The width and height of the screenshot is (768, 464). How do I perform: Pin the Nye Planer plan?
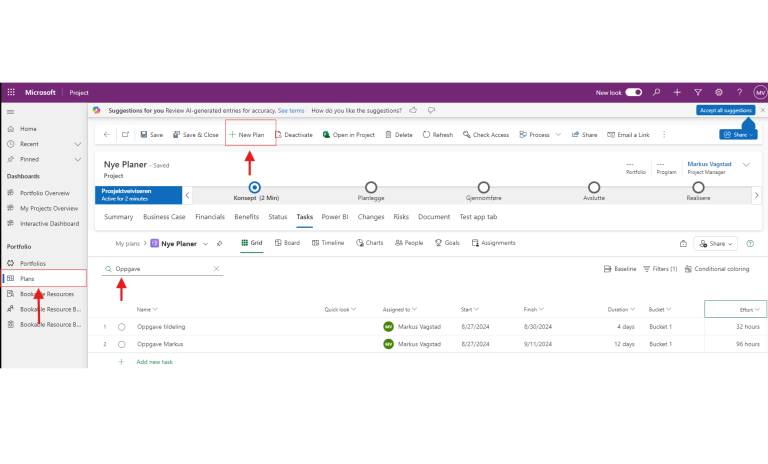(219, 244)
